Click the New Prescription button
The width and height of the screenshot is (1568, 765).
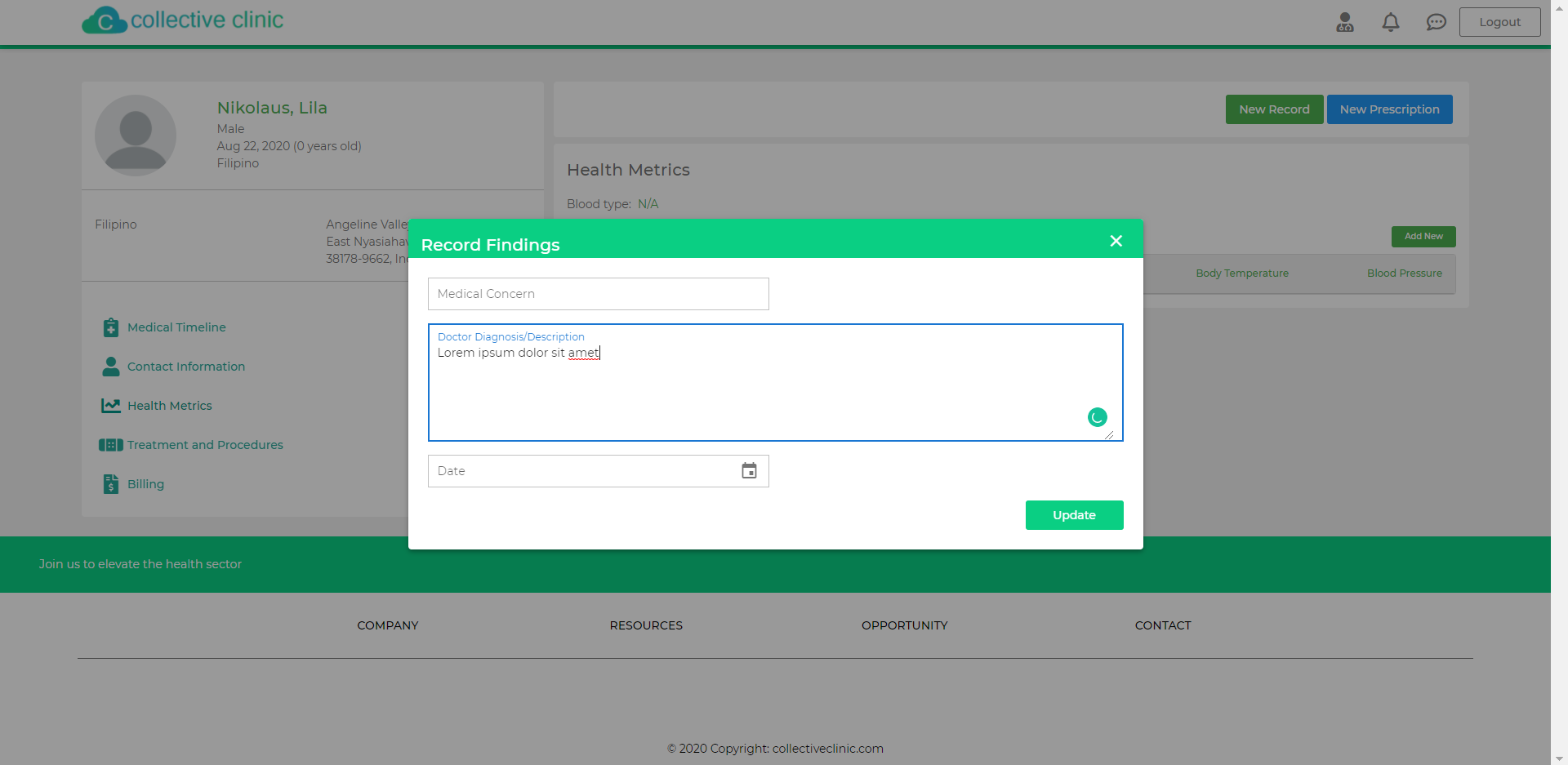1390,109
